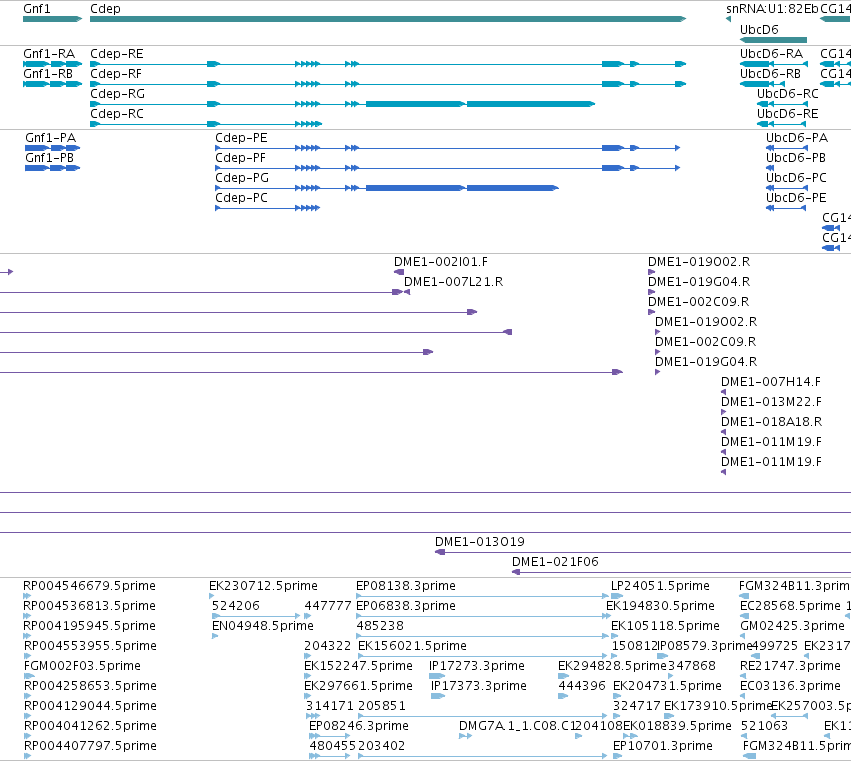Select the RP004407797.5prime EST label
The image size is (851, 761).
(90, 747)
